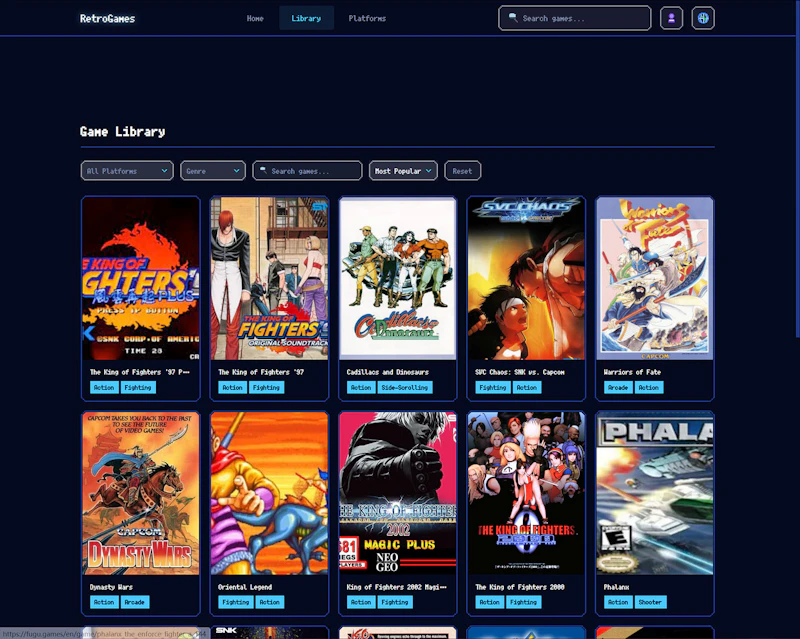The width and height of the screenshot is (800, 639).
Task: Click Action tag on Warriors of Fate
Action: coord(648,387)
